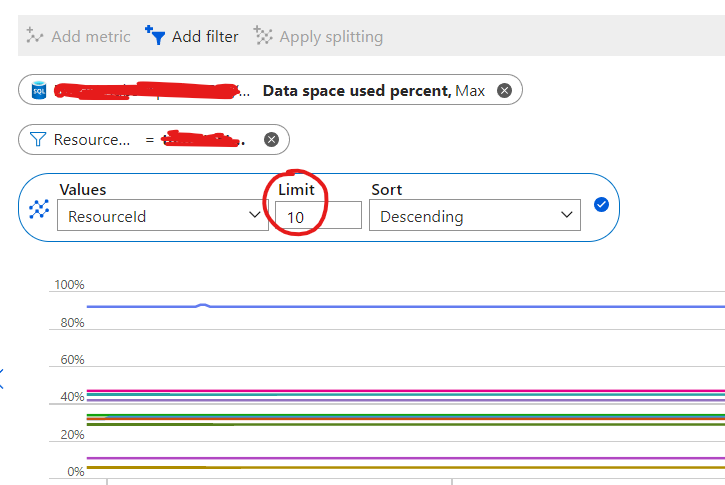Image resolution: width=725 pixels, height=485 pixels.
Task: Click the Add metric button label
Action: coord(91,36)
